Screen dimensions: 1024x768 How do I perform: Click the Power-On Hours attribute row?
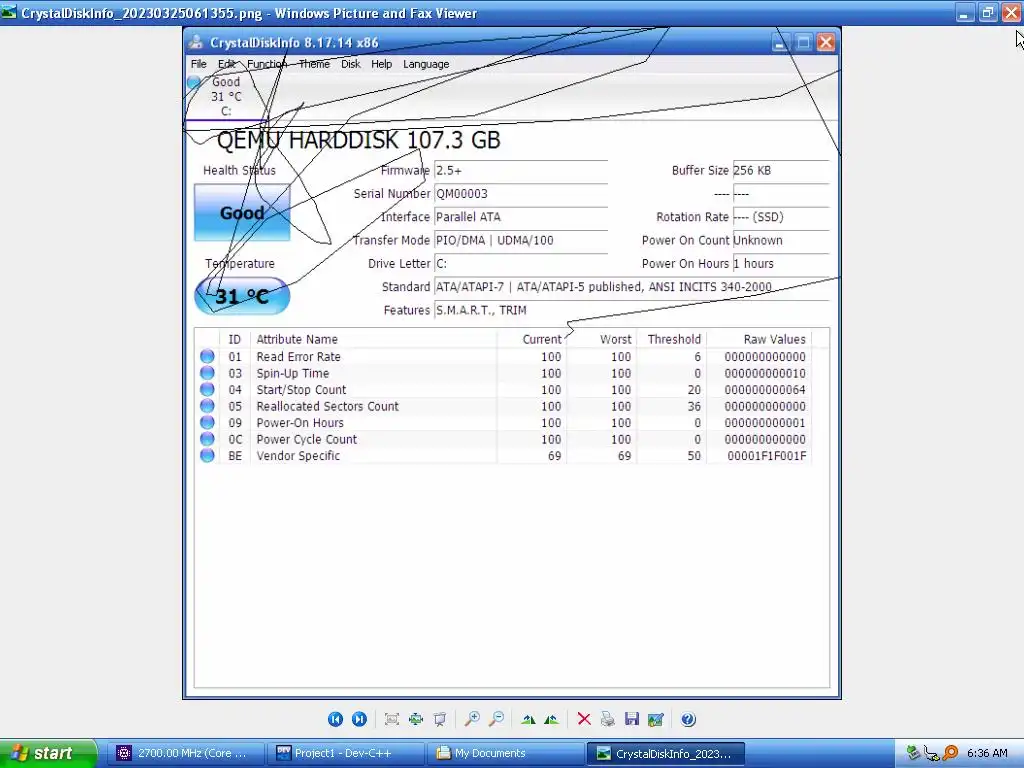505,423
